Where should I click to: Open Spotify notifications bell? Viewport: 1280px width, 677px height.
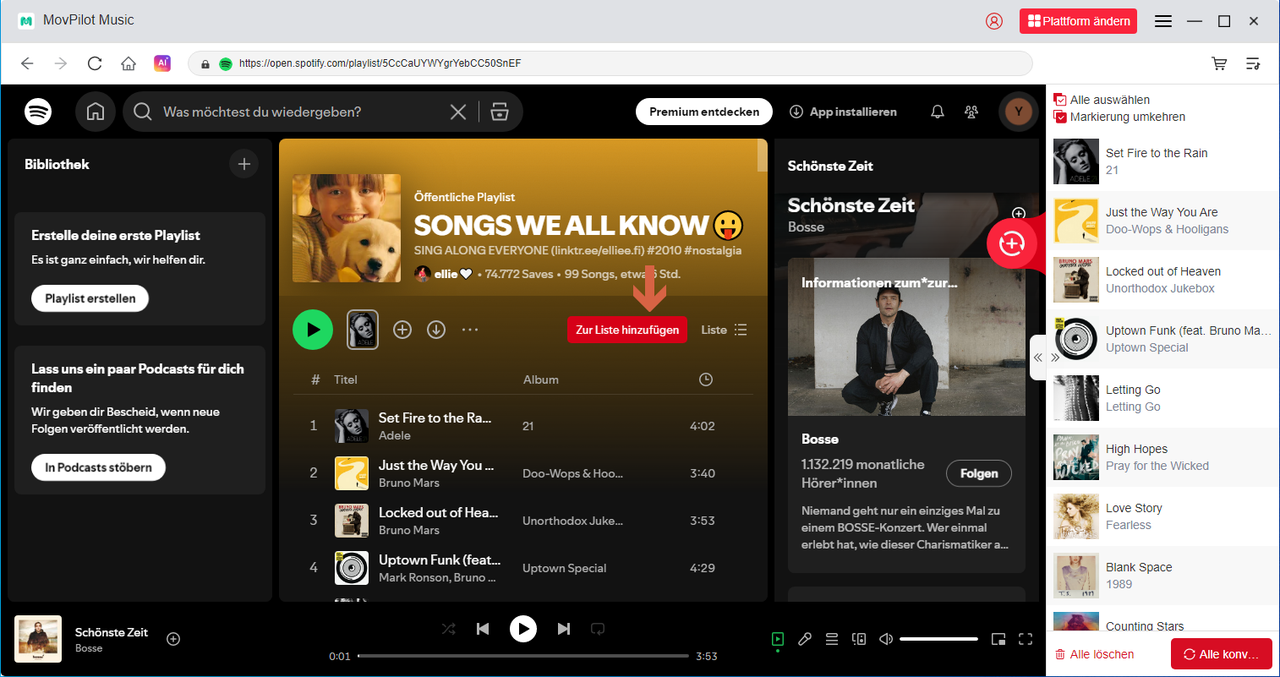tap(937, 112)
